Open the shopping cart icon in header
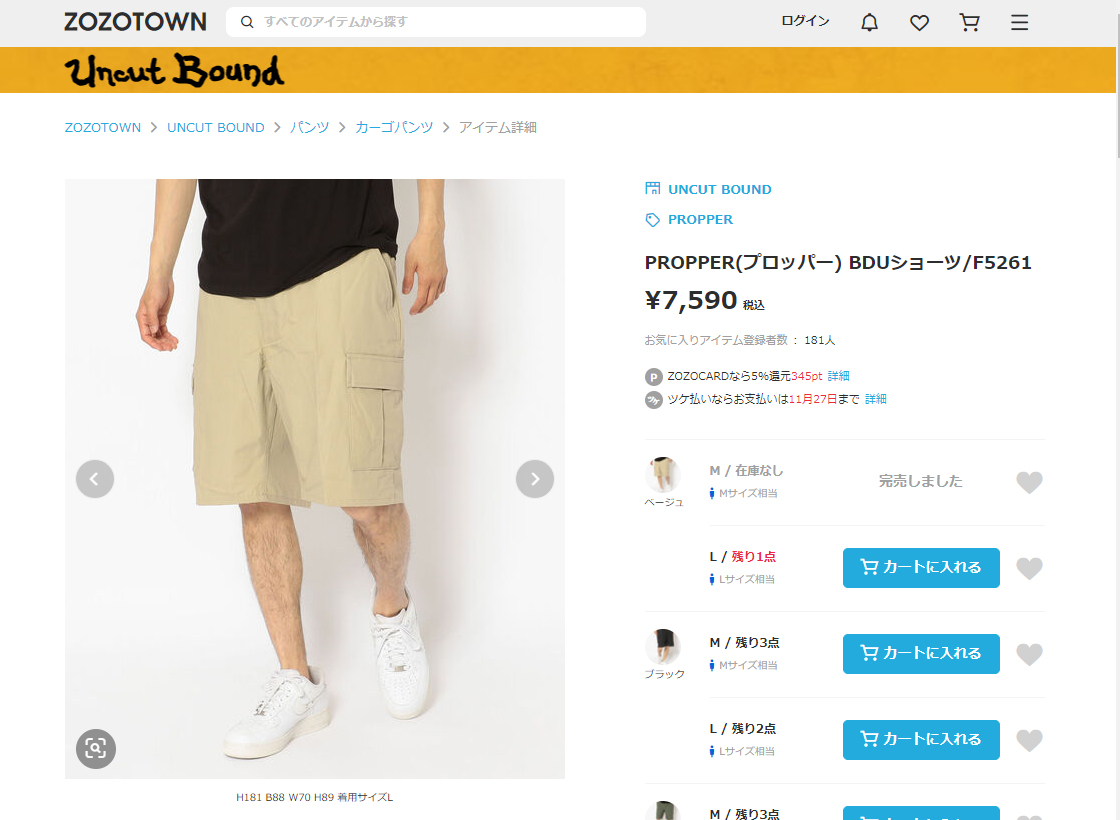The image size is (1120, 820). click(x=969, y=23)
